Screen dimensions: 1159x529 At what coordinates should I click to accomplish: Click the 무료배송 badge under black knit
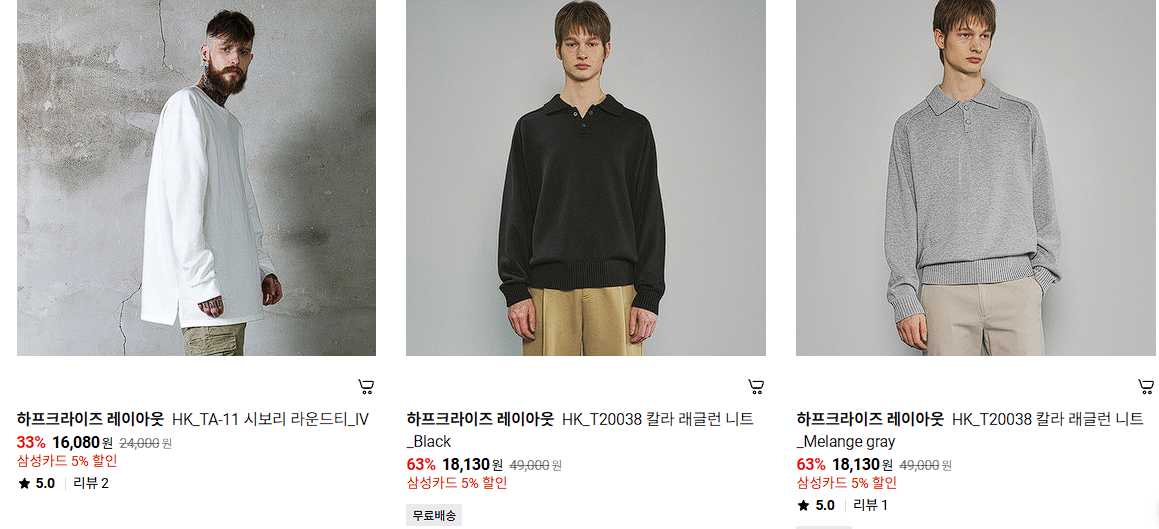coord(434,516)
